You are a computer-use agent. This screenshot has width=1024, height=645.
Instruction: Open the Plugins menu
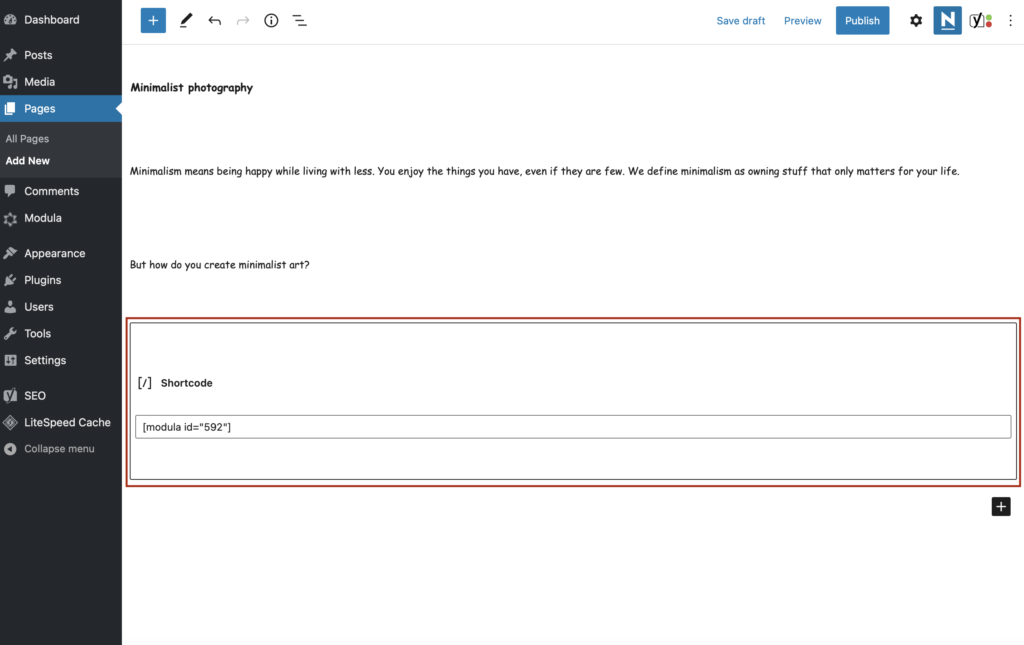pyautogui.click(x=42, y=280)
